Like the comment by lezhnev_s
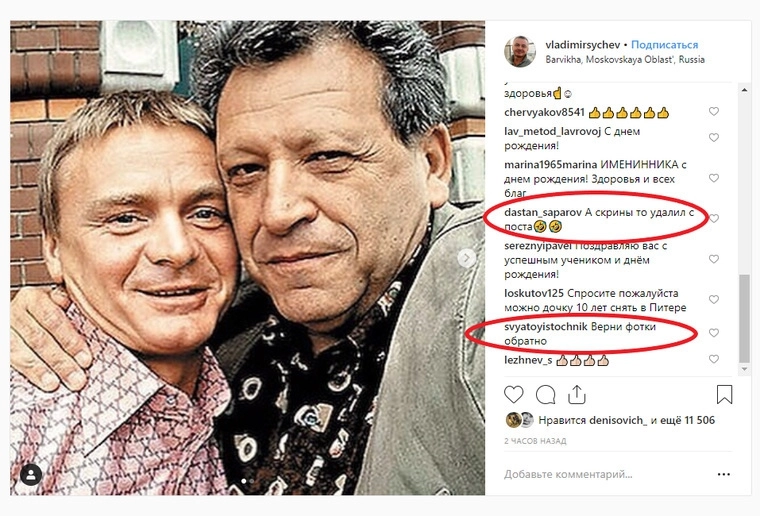The height and width of the screenshot is (516, 760). (714, 358)
